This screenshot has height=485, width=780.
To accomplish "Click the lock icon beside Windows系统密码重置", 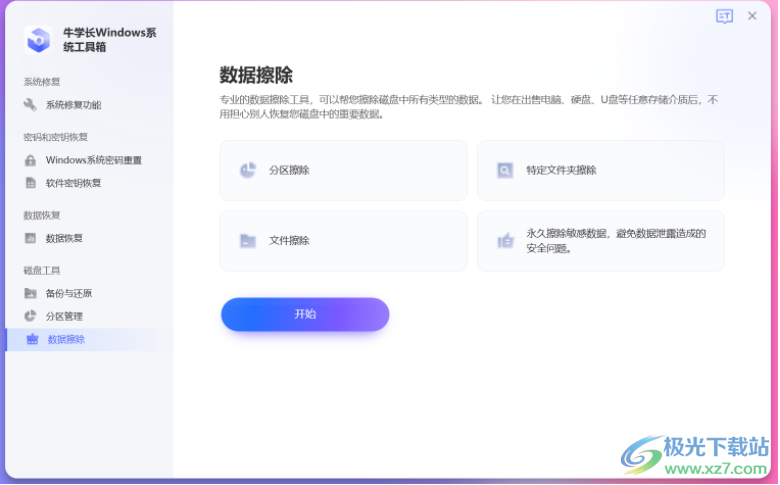I will pyautogui.click(x=30, y=160).
